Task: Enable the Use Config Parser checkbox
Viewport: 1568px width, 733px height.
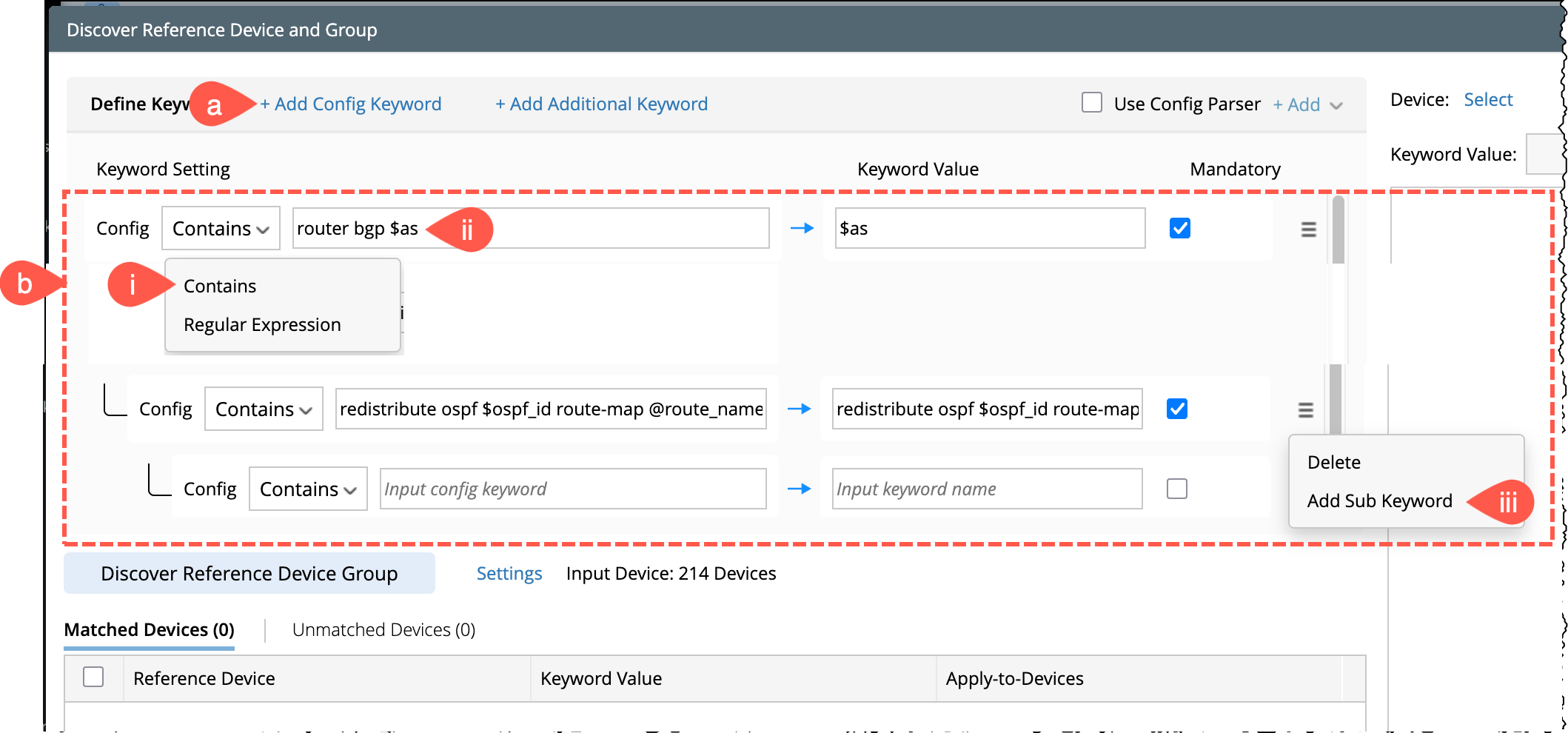Action: click(1091, 102)
